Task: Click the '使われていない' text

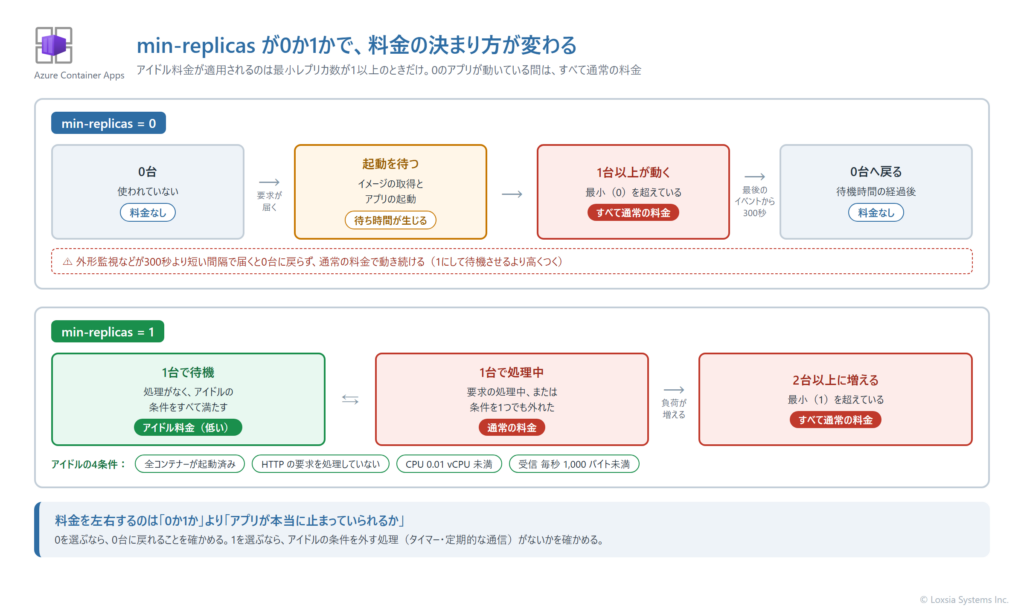Action: point(148,191)
